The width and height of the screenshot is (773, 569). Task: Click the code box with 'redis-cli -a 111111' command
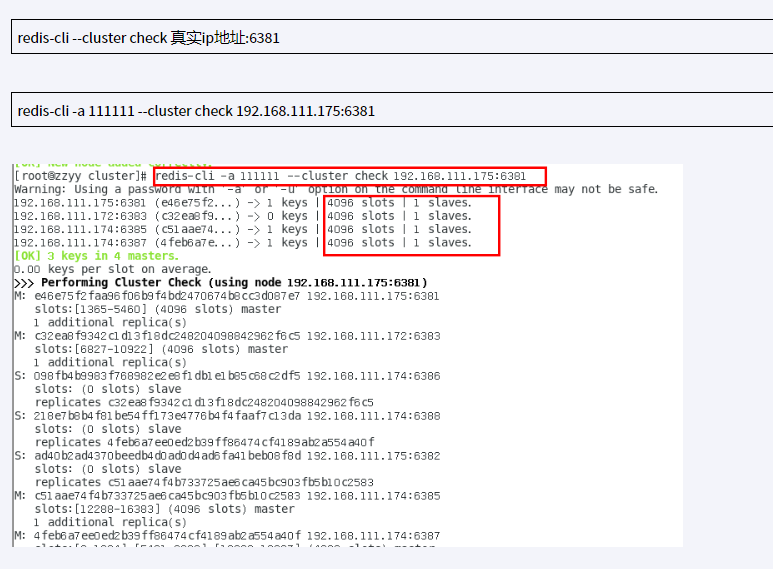click(x=392, y=109)
